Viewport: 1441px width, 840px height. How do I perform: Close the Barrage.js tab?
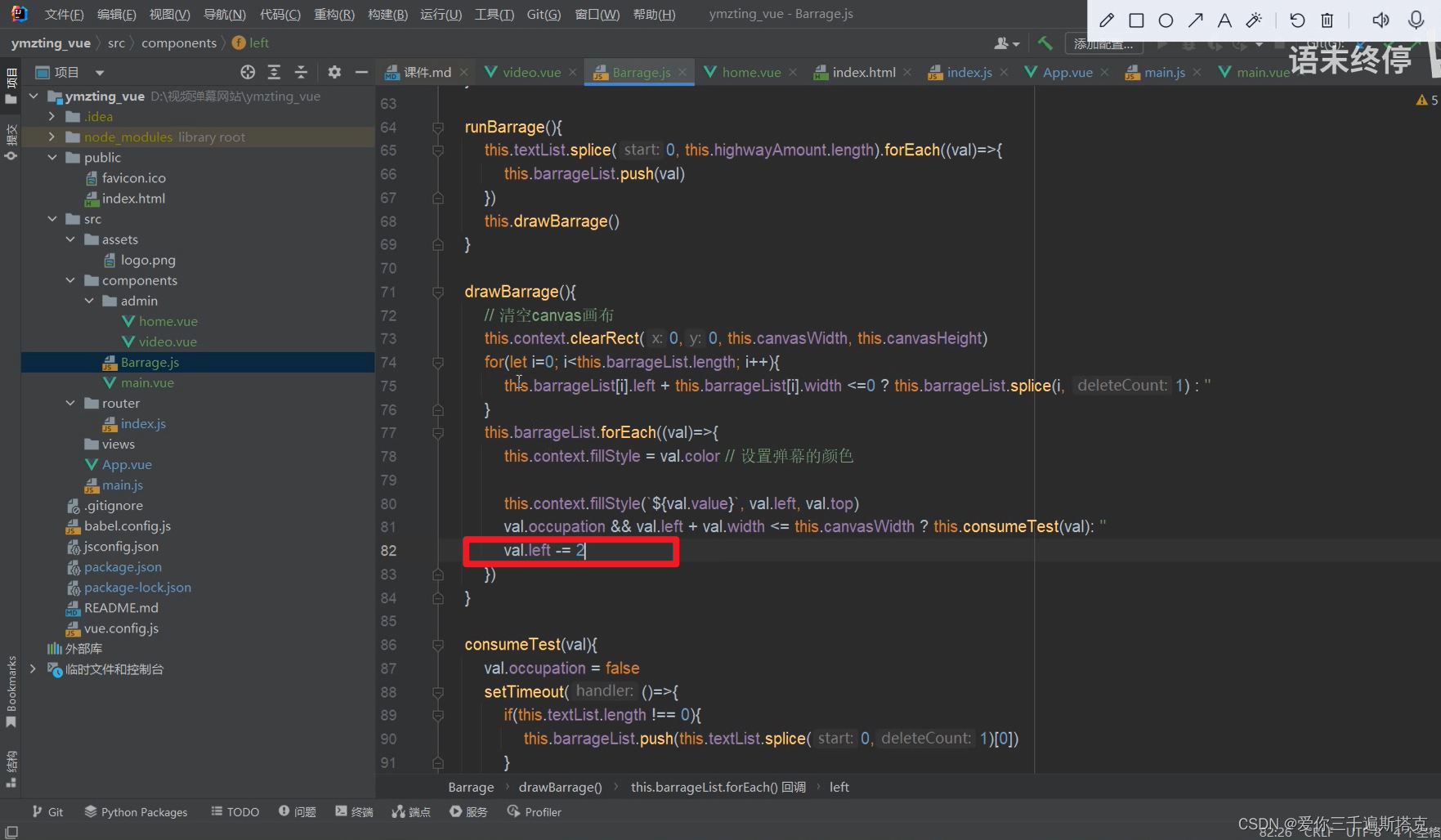682,72
